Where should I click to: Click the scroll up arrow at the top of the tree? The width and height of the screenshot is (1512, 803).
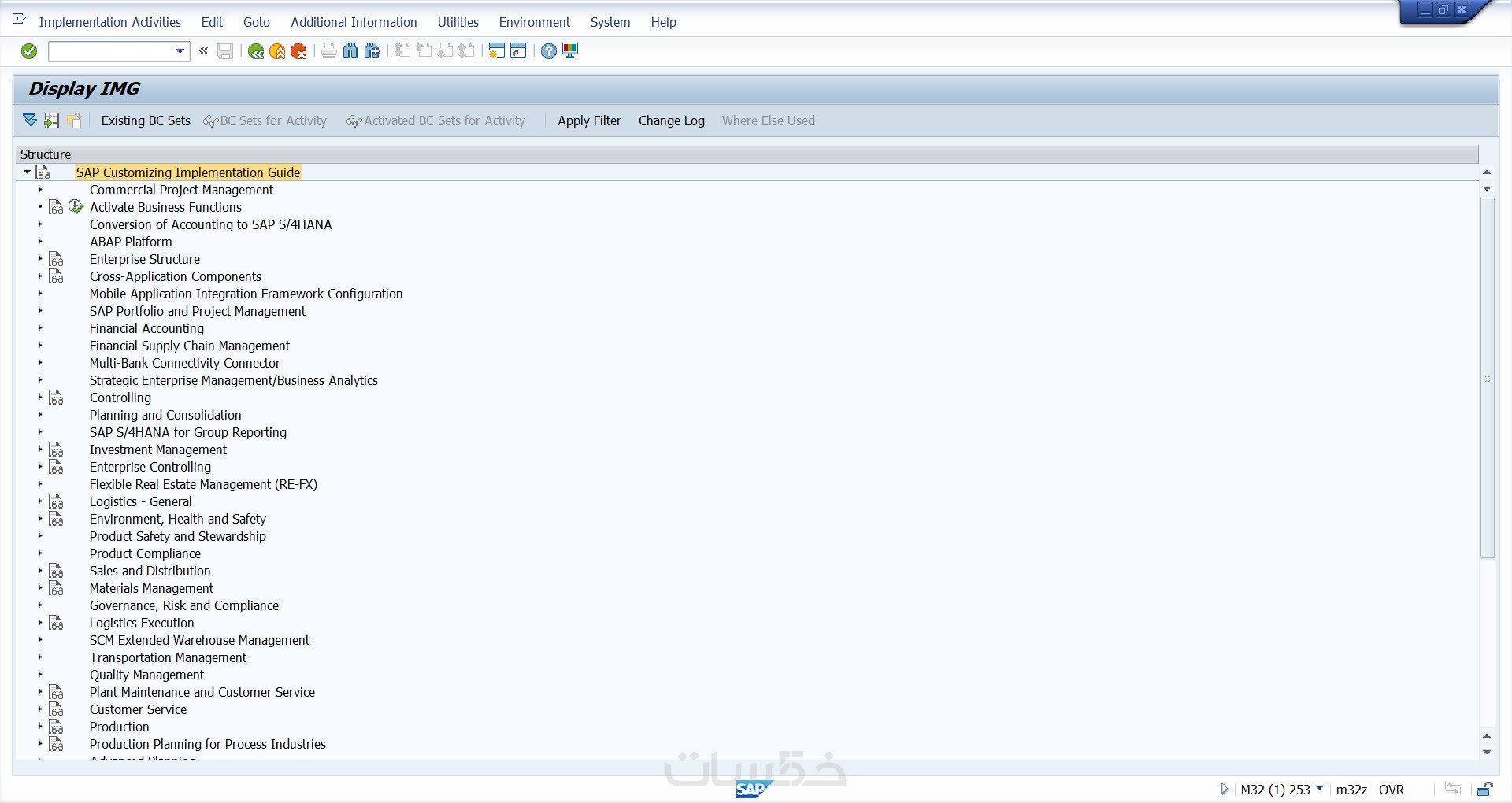click(1487, 172)
